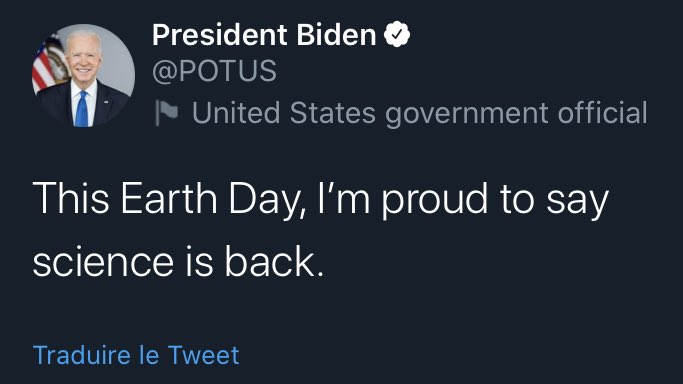Screen dimensions: 683x384
Task: Click the blue tie in profile picture
Action: click(82, 109)
